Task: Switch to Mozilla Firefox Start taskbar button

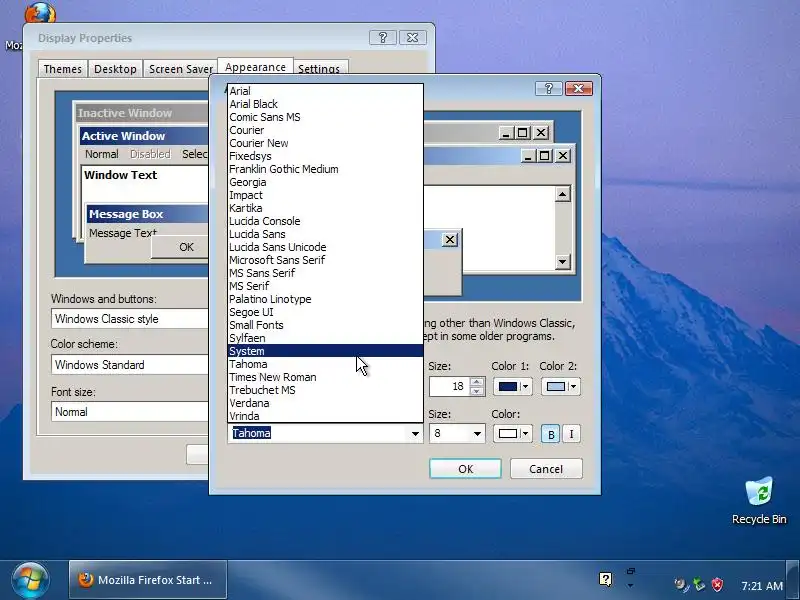Action: click(x=148, y=580)
